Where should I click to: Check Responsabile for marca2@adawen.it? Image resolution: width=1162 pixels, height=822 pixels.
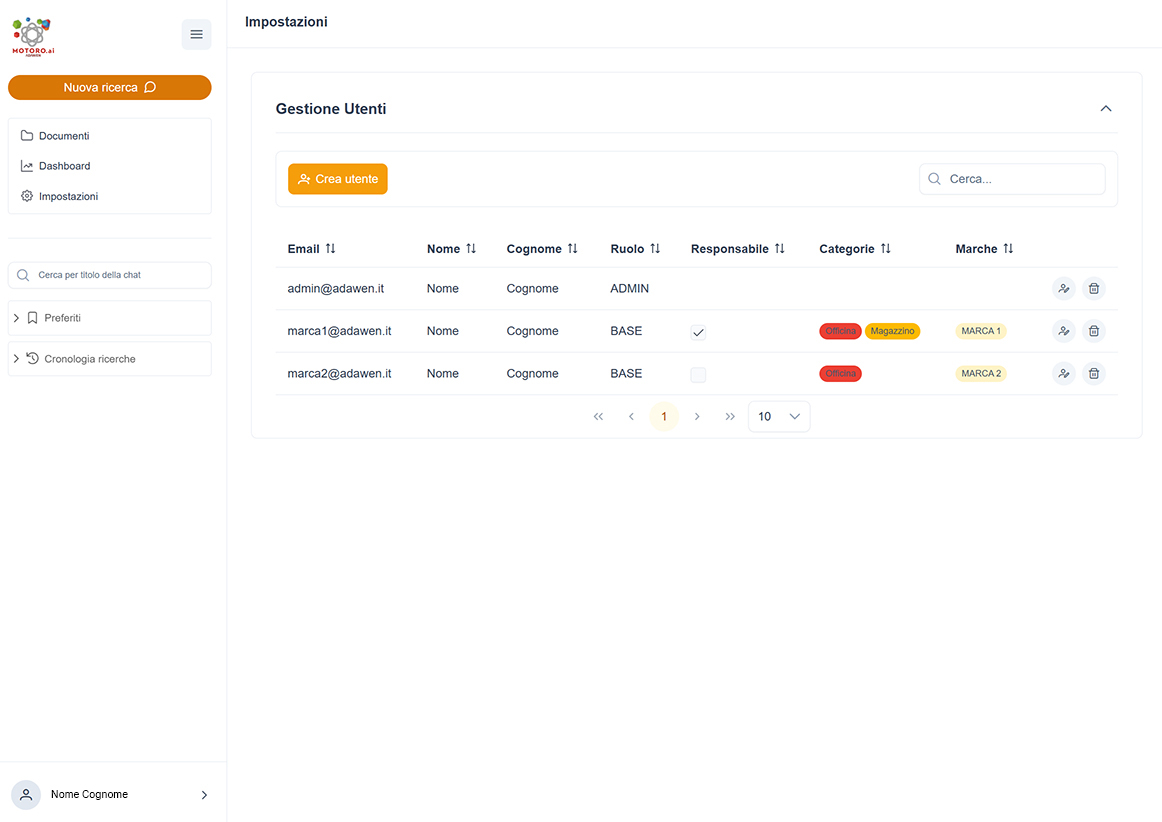(698, 374)
